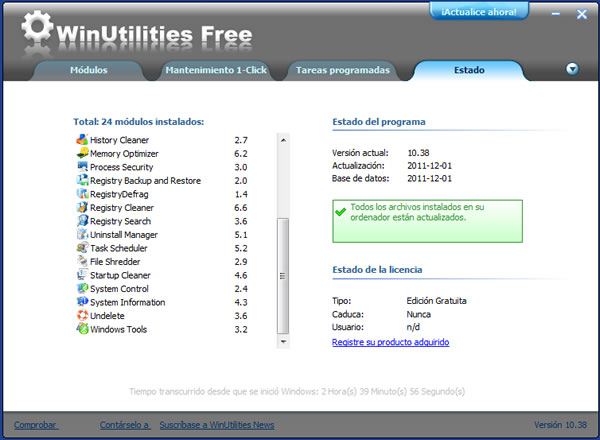The image size is (600, 440).
Task: Click the Registry Search module icon
Action: pos(82,221)
